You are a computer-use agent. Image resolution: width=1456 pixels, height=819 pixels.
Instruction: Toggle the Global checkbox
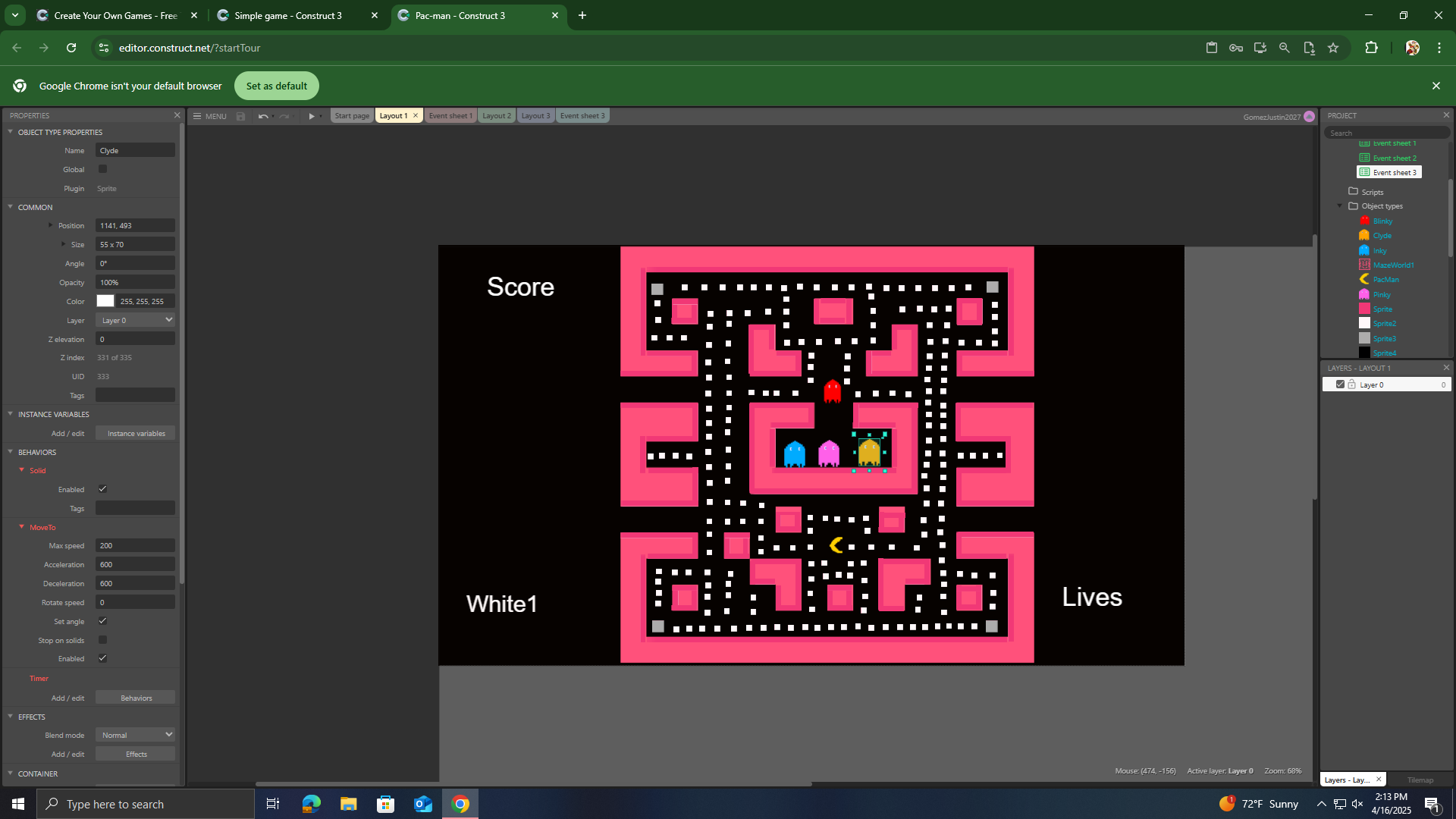coord(102,169)
